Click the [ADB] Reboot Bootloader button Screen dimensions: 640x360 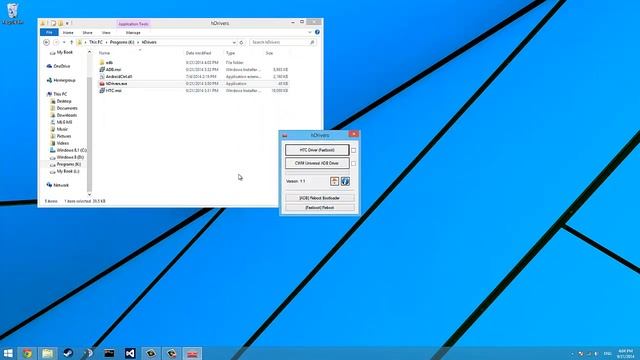pos(320,198)
